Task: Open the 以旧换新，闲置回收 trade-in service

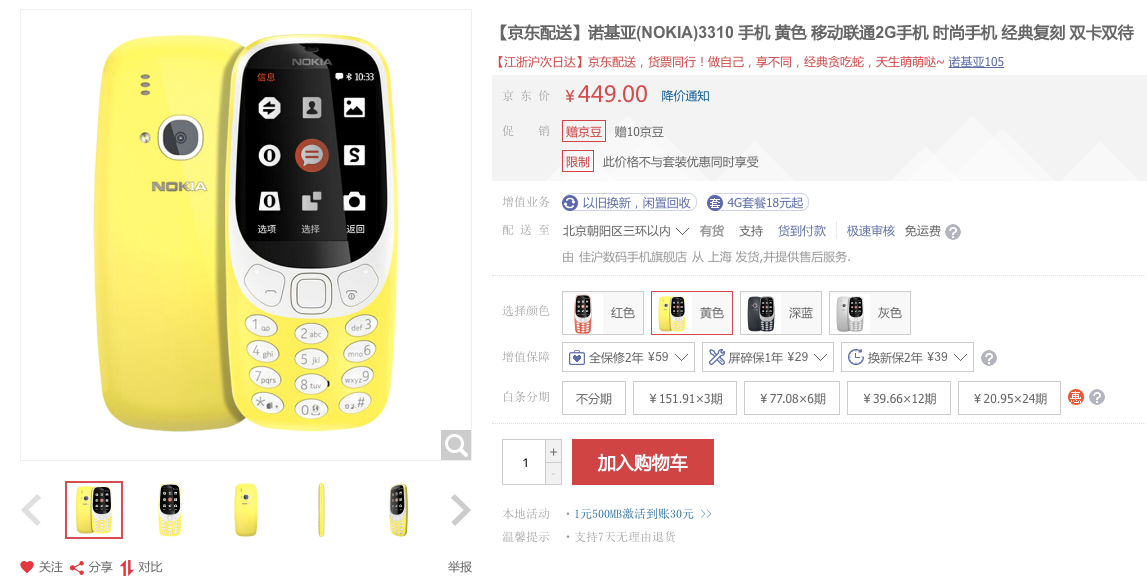Action: 629,203
